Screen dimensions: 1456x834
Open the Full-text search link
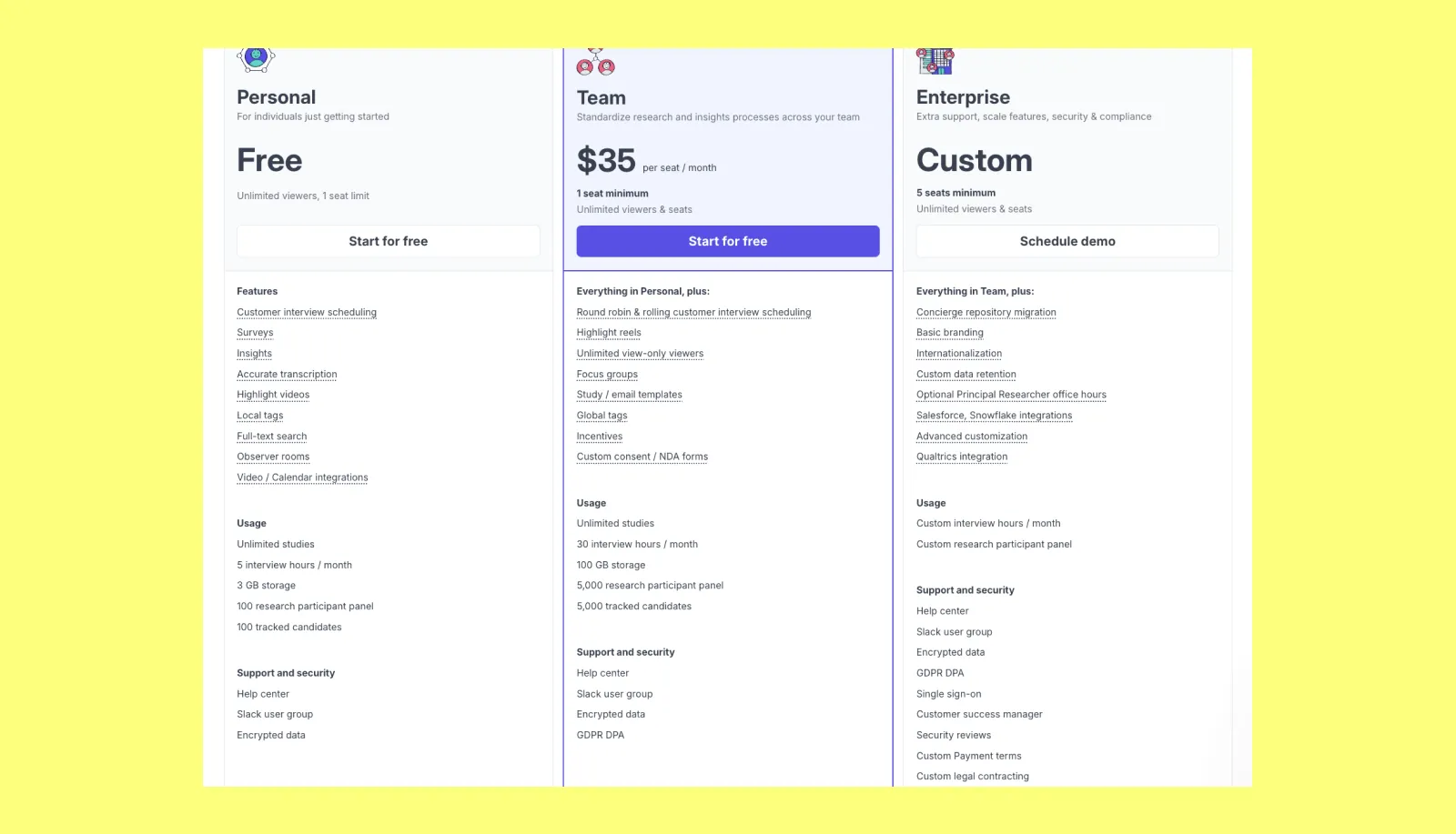point(272,437)
